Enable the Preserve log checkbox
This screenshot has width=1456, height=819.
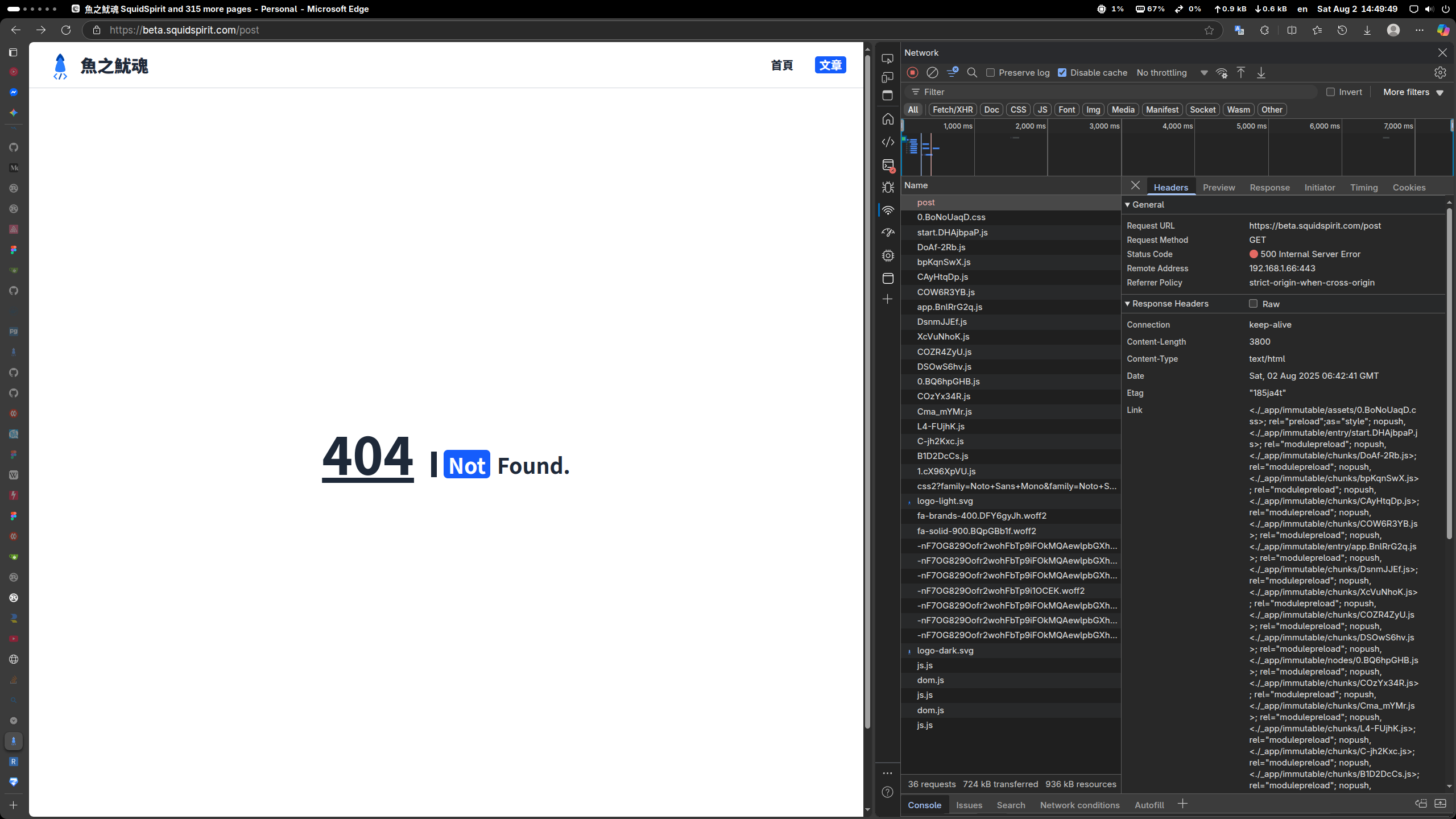991,73
